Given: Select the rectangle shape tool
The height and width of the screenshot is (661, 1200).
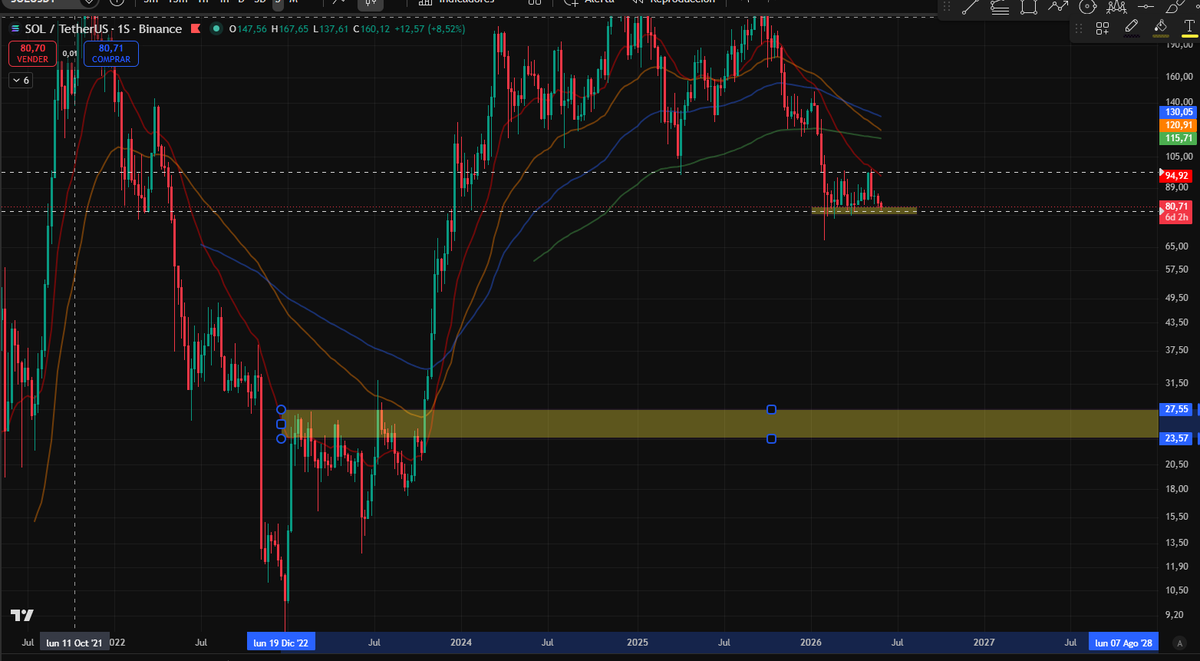Looking at the screenshot, I should pyautogui.click(x=1029, y=7).
